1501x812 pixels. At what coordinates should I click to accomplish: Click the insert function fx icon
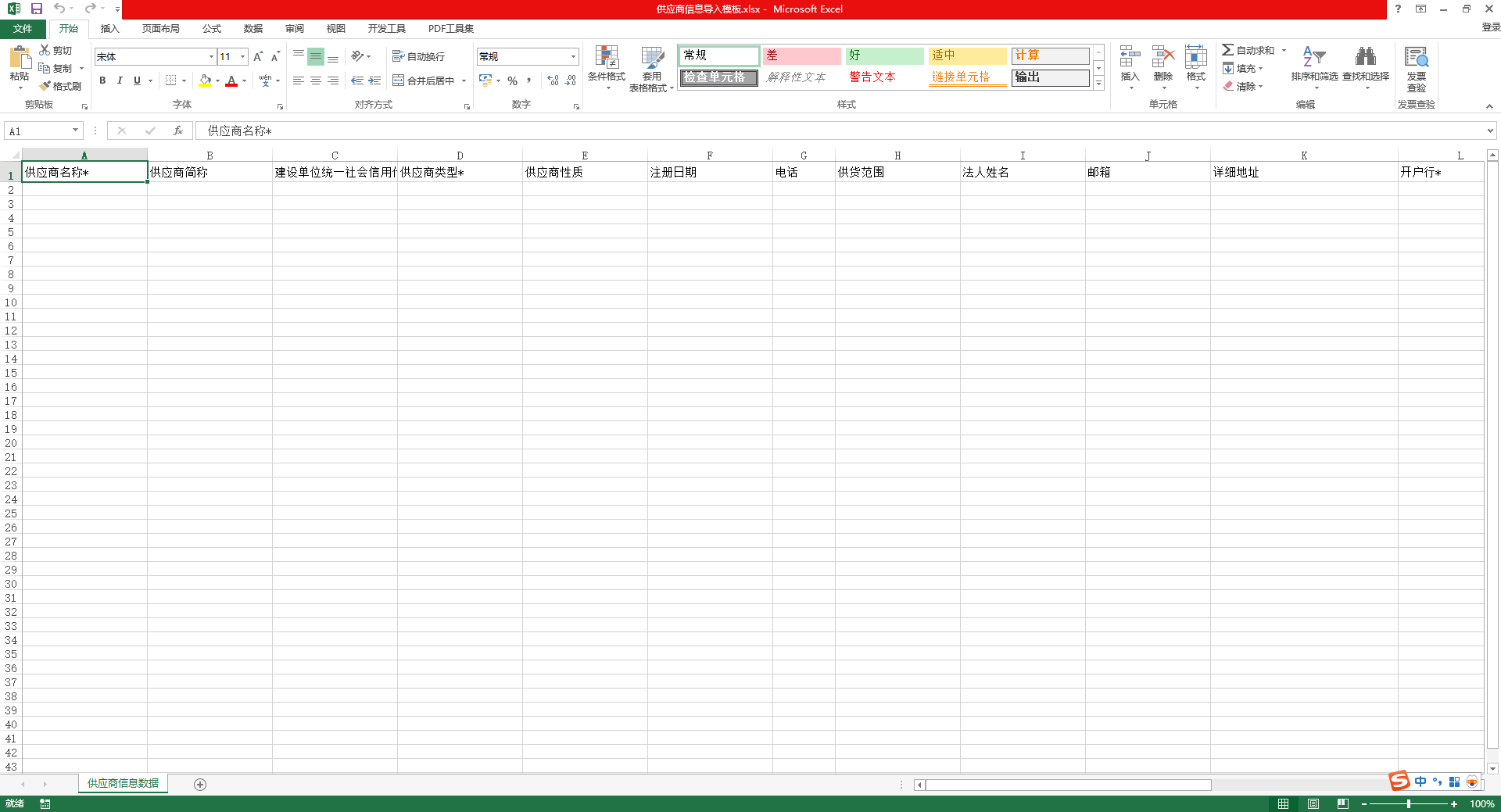coord(178,131)
